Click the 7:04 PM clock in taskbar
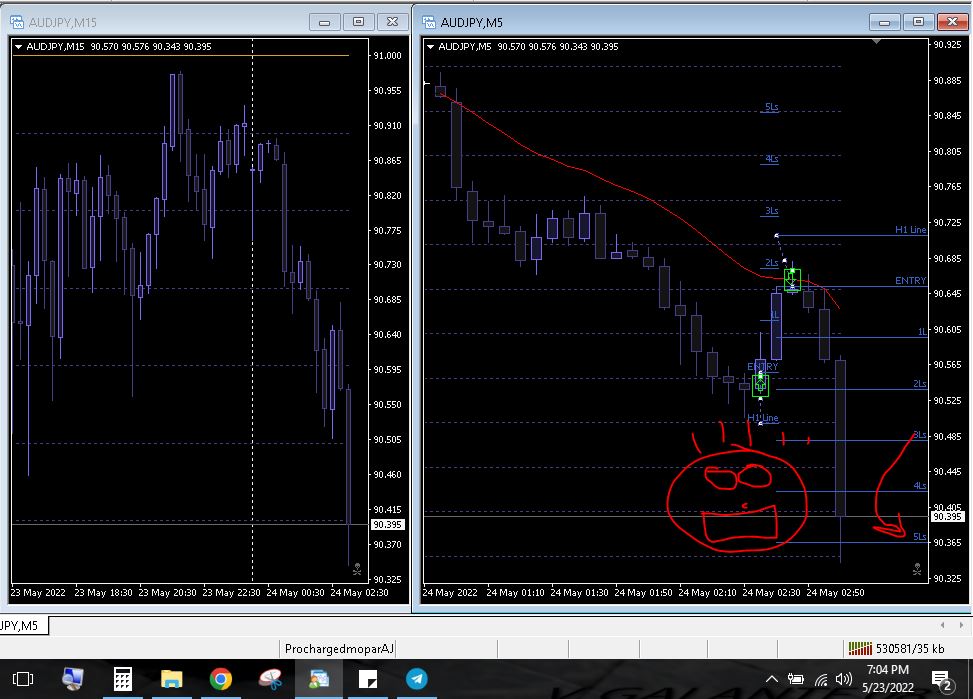This screenshot has width=973, height=699. [x=887, y=670]
